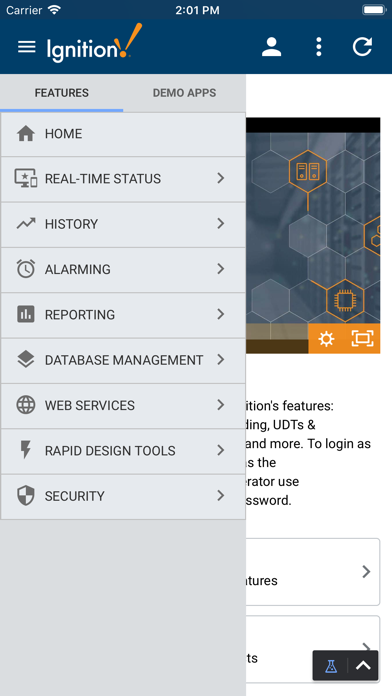Click the History trend line icon
This screenshot has height=696, width=392.
tap(26, 224)
